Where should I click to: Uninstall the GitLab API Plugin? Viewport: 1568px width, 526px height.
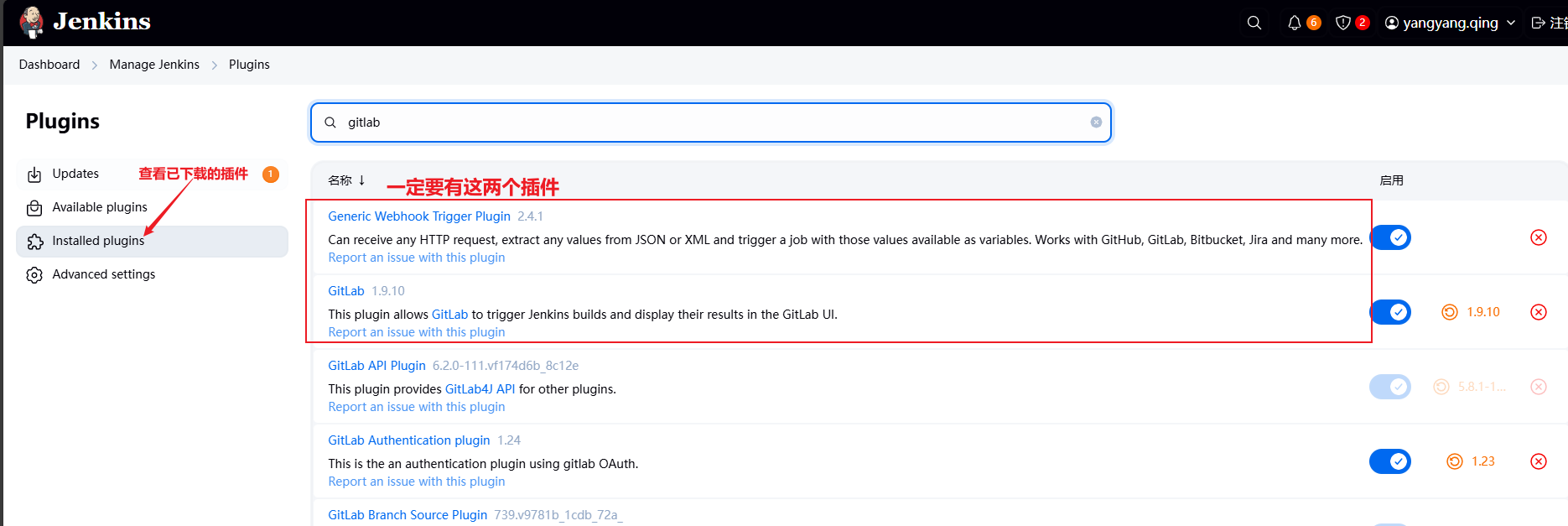pos(1539,387)
